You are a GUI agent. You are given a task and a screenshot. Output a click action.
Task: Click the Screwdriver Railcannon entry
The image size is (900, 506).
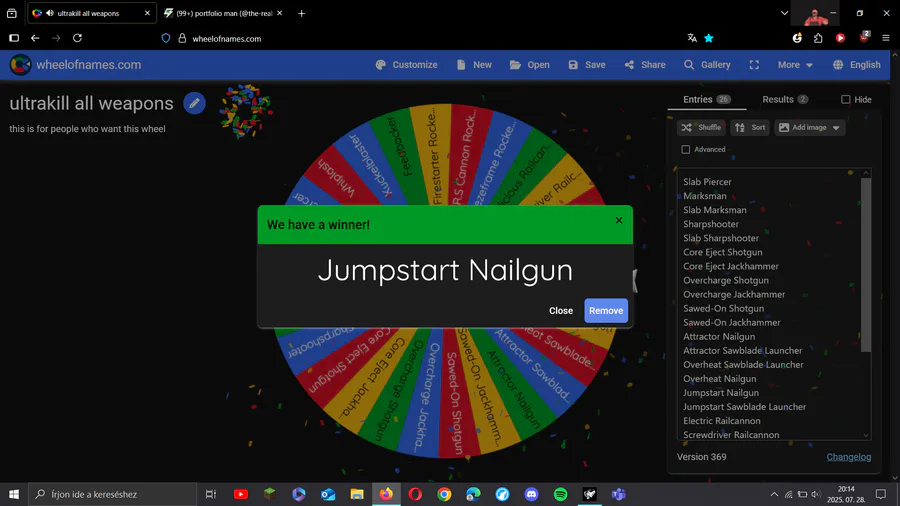[731, 435]
